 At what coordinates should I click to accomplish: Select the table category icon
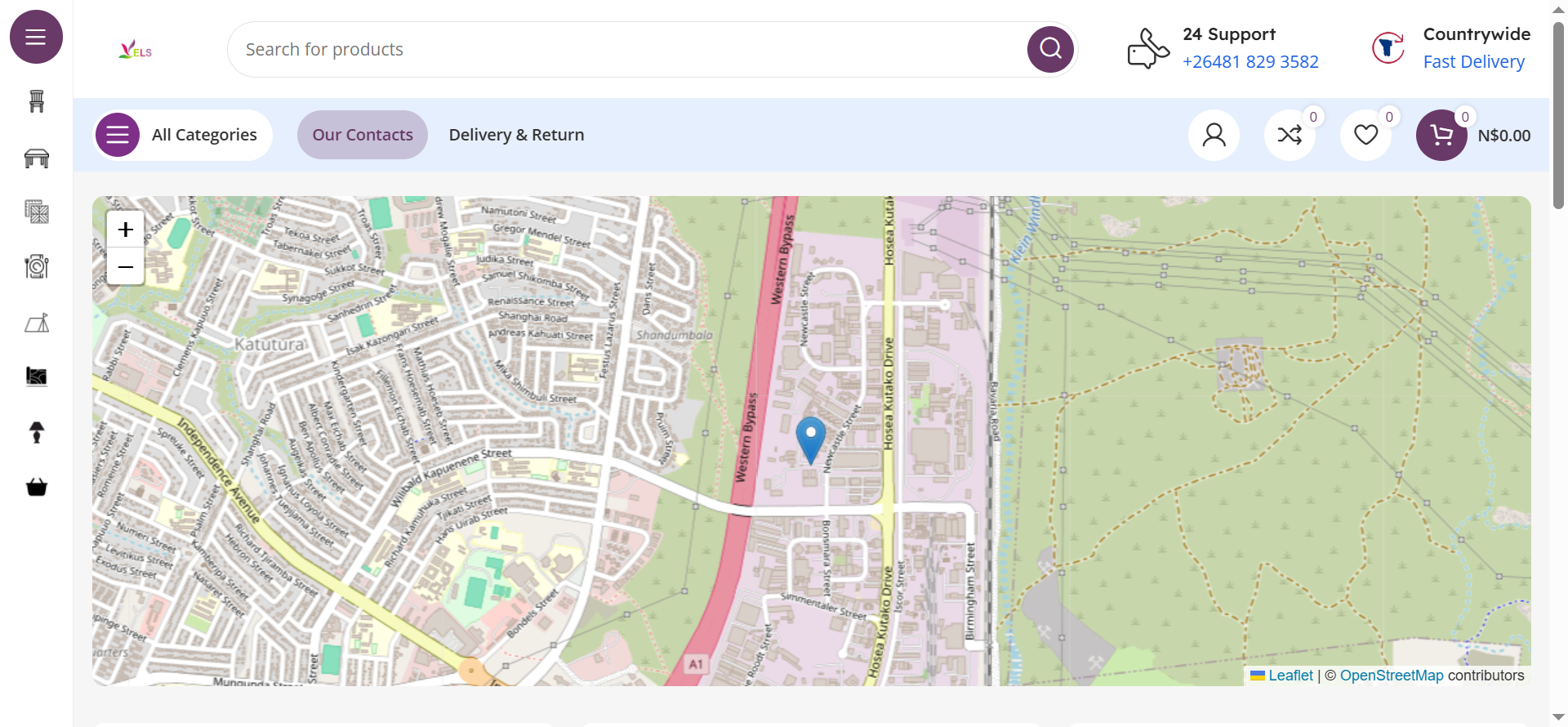37,158
